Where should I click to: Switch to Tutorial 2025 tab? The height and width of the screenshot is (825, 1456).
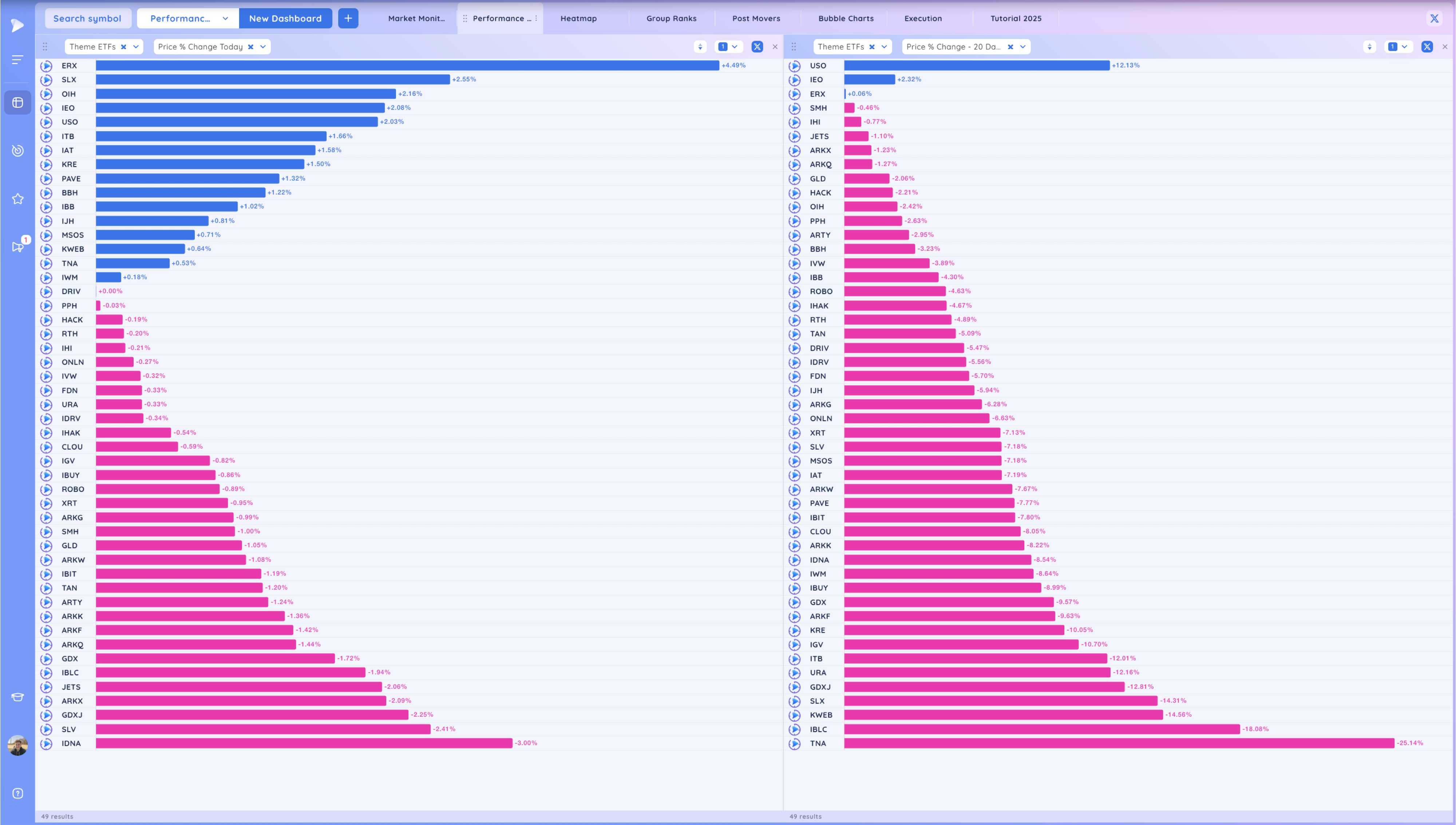coord(1016,18)
